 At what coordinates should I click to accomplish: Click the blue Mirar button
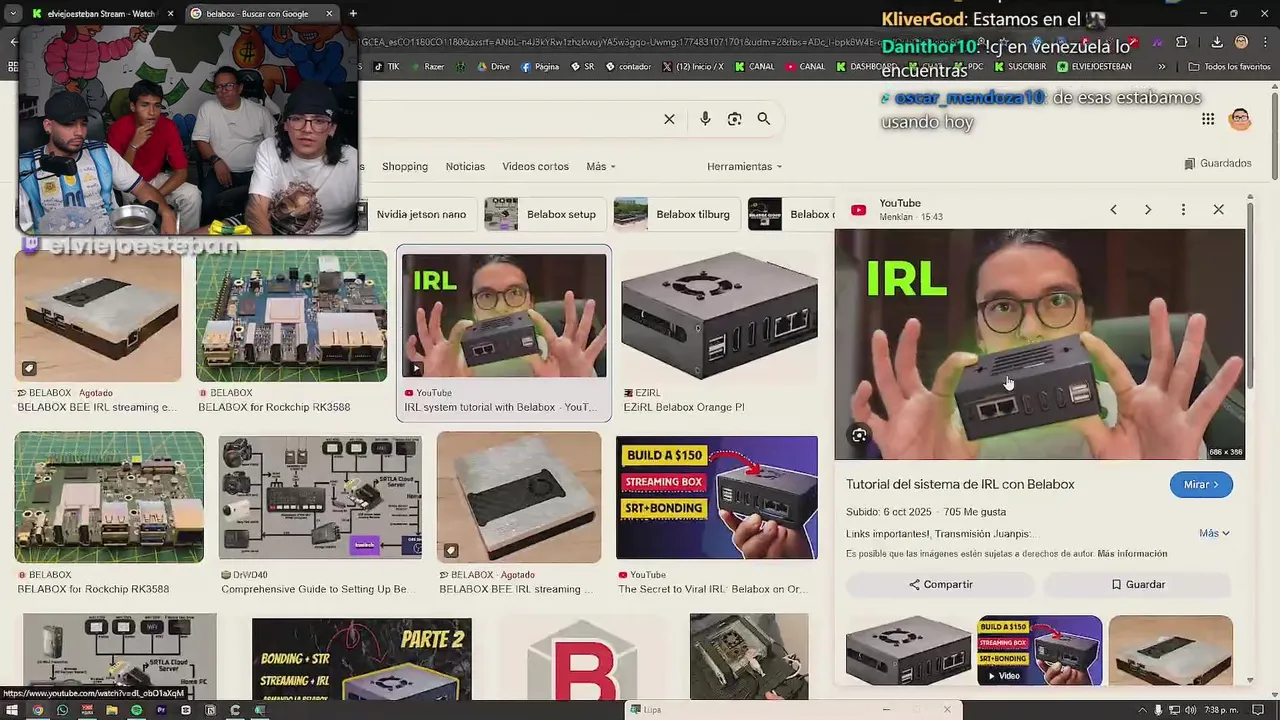point(1201,484)
